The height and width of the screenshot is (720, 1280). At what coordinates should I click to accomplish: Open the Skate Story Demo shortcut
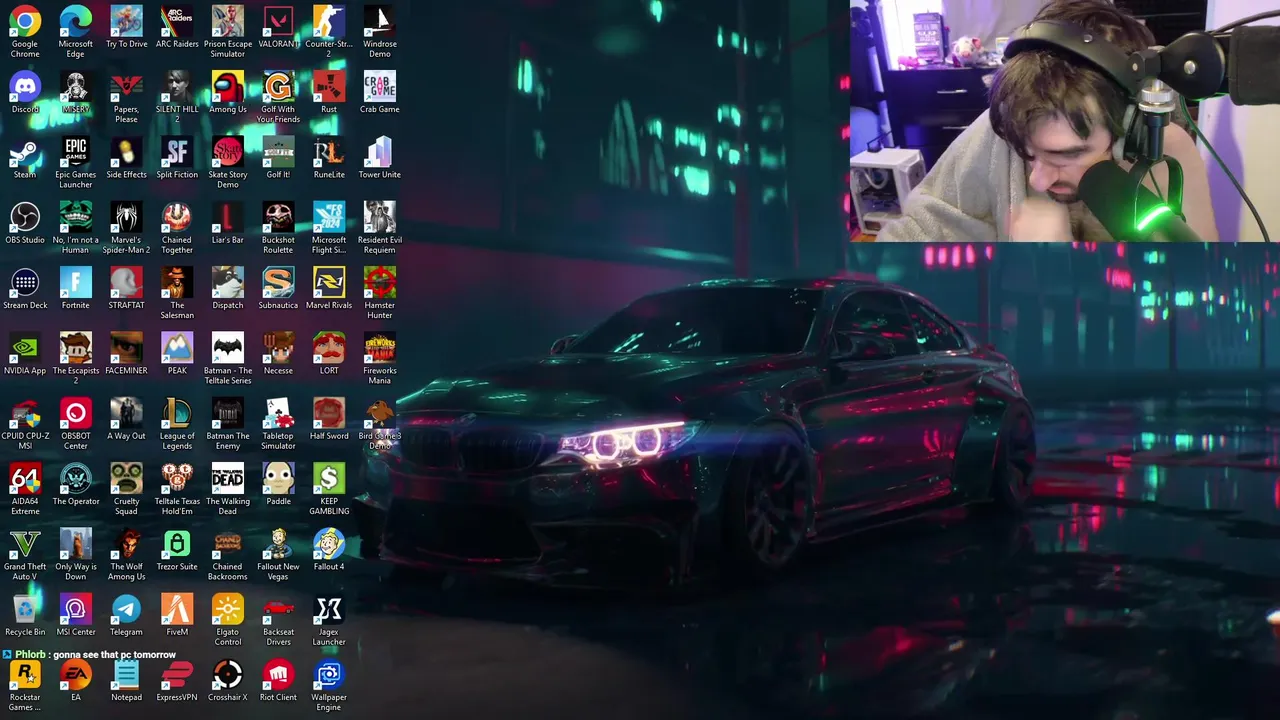(x=228, y=152)
